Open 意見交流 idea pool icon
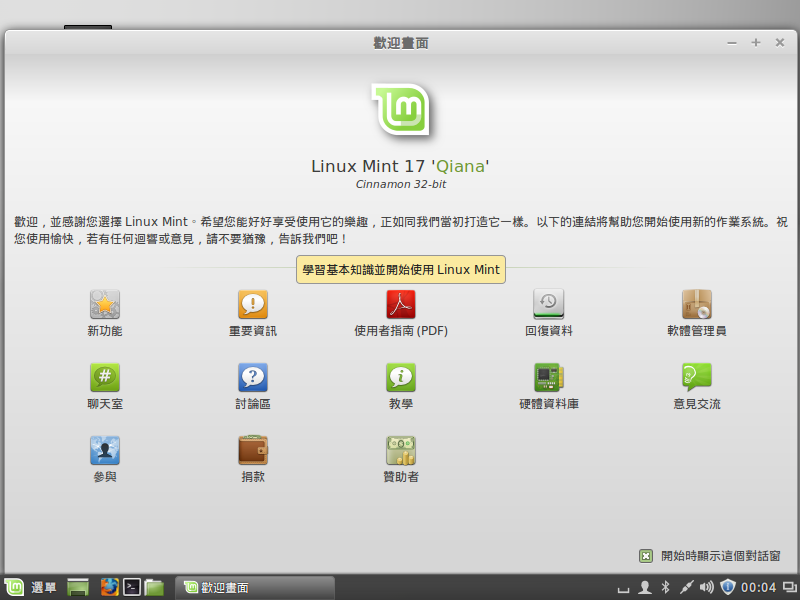This screenshot has width=800, height=600. coord(697,377)
